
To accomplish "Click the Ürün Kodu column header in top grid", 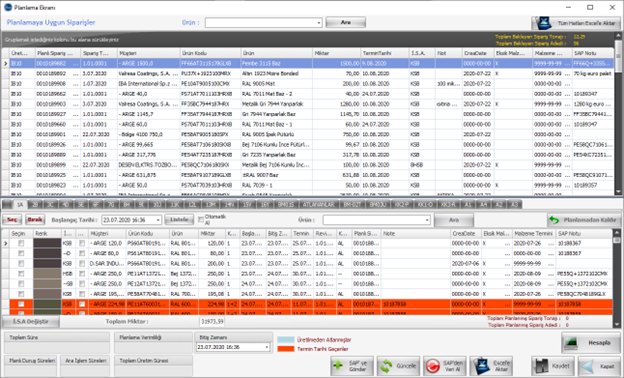I will point(210,53).
